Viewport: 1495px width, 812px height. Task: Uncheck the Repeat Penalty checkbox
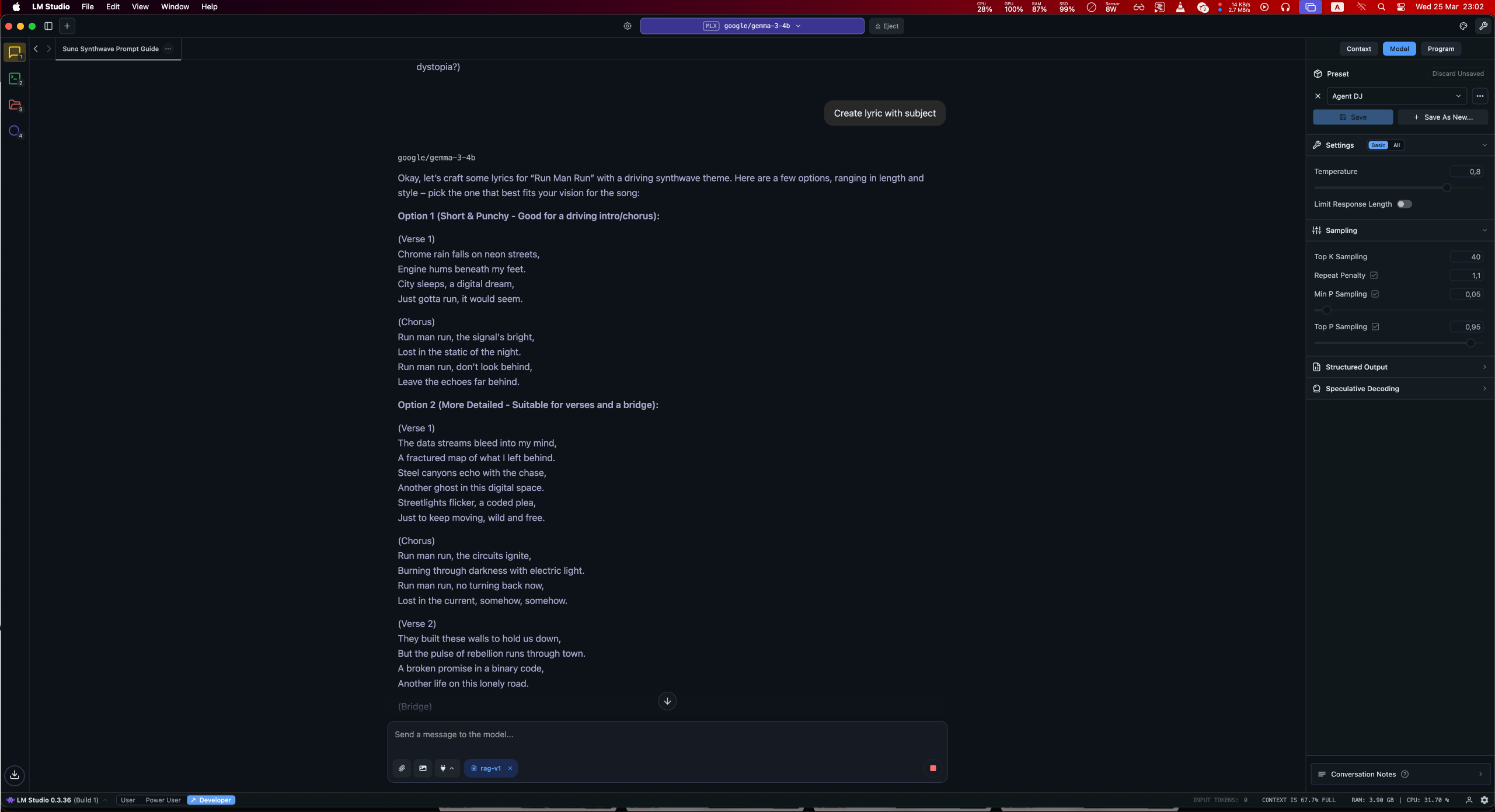tap(1374, 276)
